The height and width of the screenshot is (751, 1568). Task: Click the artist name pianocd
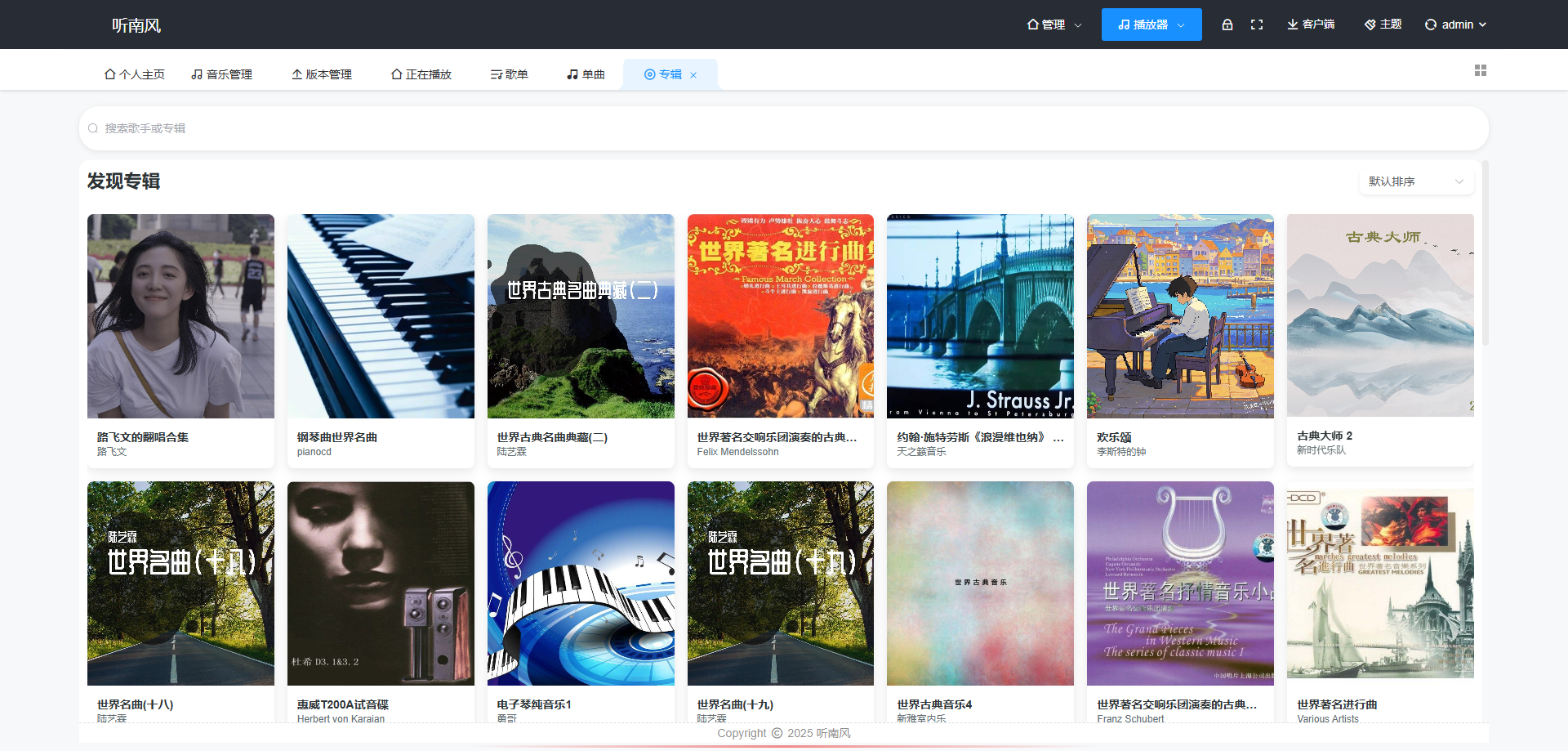[314, 452]
